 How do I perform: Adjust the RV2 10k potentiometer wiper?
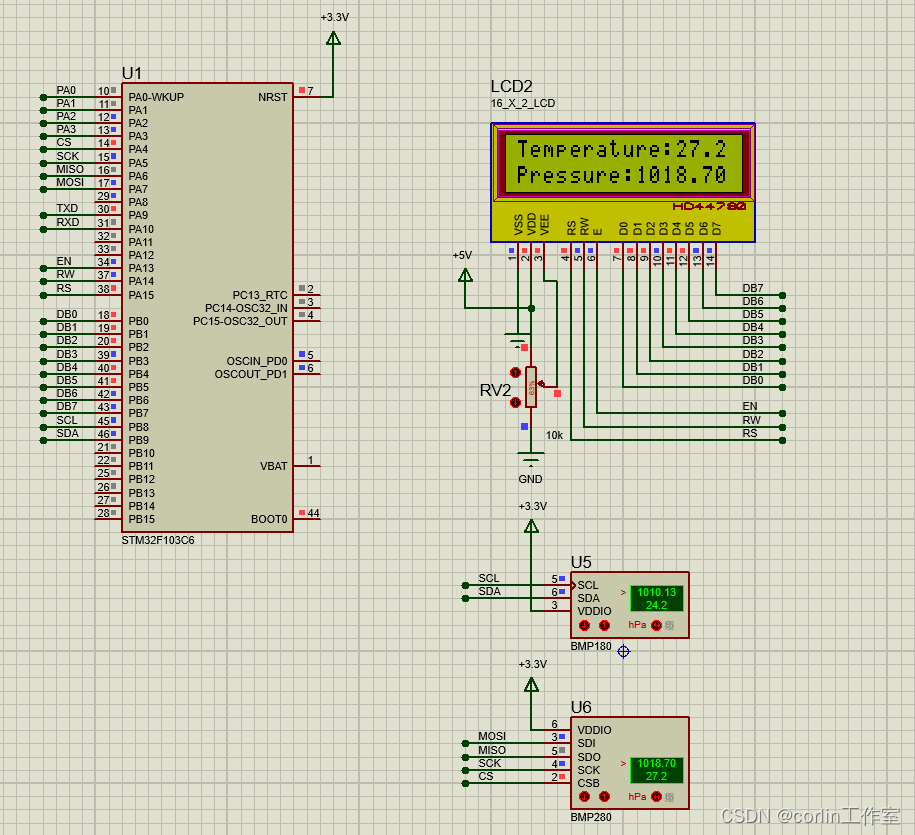pos(530,388)
